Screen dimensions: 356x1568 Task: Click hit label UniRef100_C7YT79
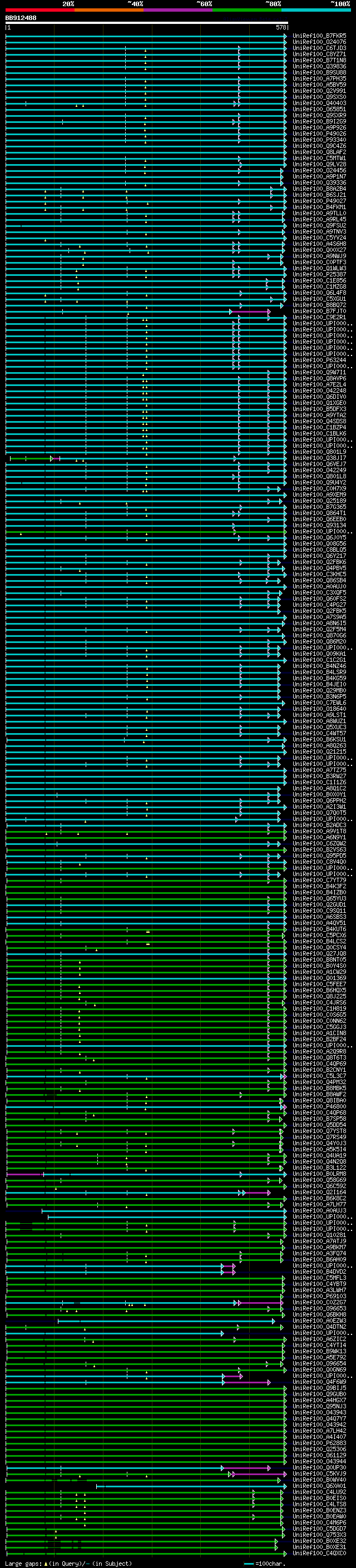[x=319, y=880]
